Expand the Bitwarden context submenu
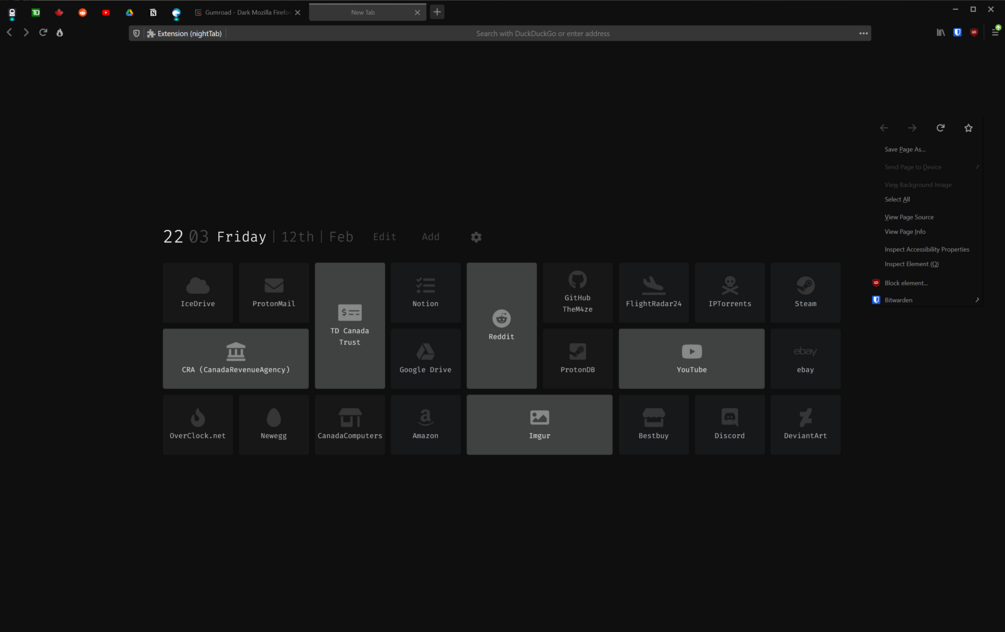Image resolution: width=1005 pixels, height=632 pixels. click(x=926, y=300)
